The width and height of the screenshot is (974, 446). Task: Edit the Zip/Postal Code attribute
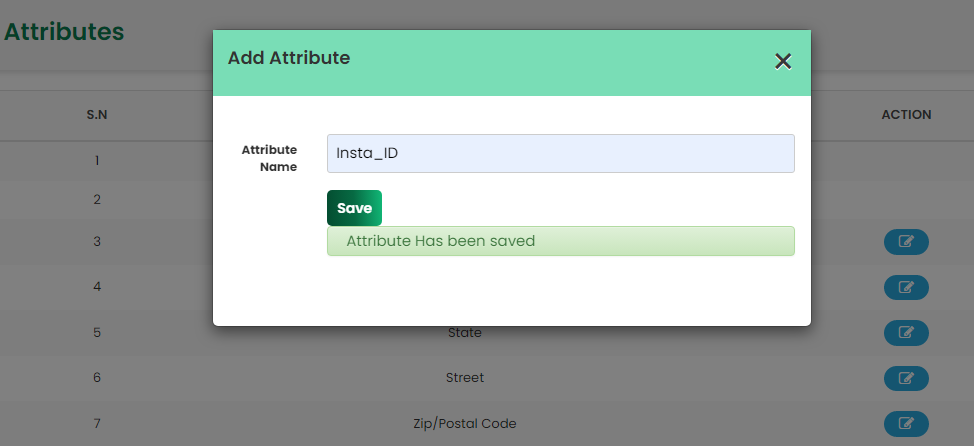(x=906, y=424)
